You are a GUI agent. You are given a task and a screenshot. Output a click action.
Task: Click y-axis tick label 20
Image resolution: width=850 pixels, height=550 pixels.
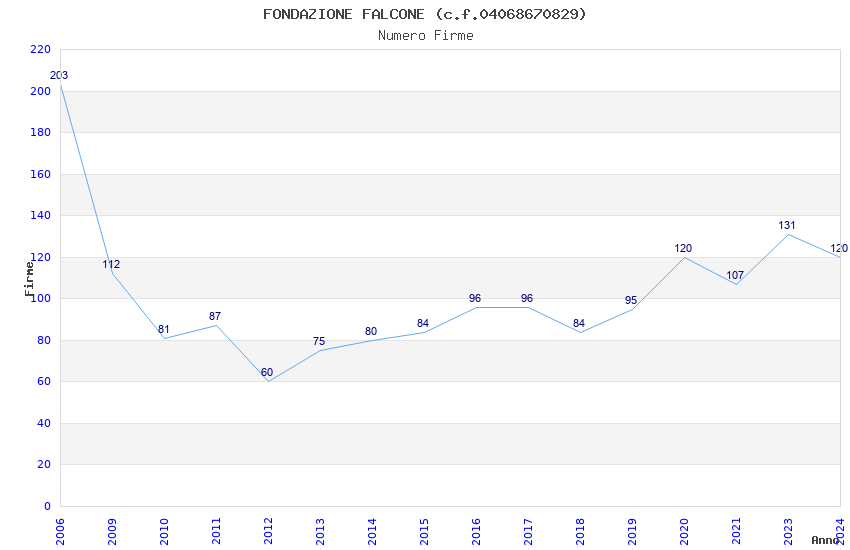(44, 464)
